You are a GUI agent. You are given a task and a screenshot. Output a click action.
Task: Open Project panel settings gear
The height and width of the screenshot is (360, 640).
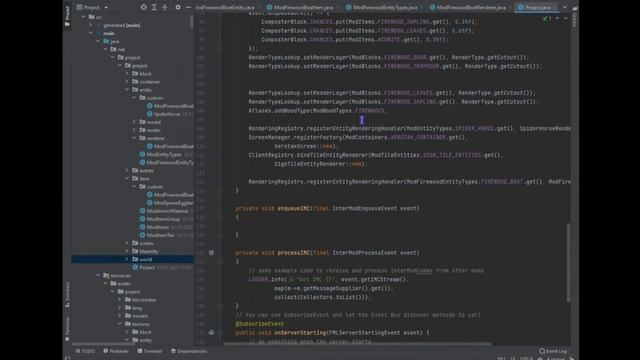click(178, 7)
